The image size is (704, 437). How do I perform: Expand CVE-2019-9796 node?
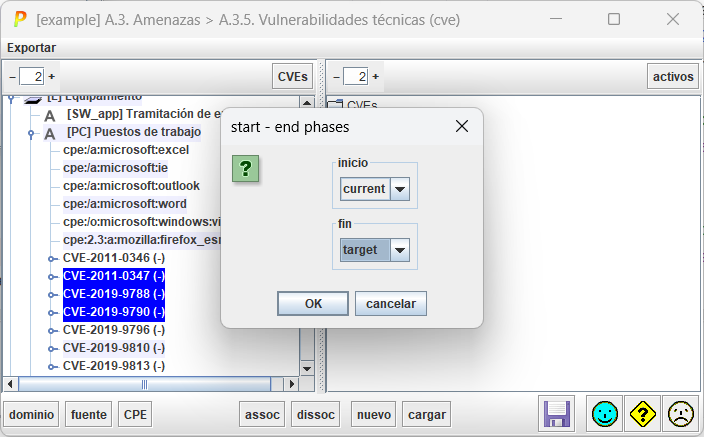(x=53, y=331)
